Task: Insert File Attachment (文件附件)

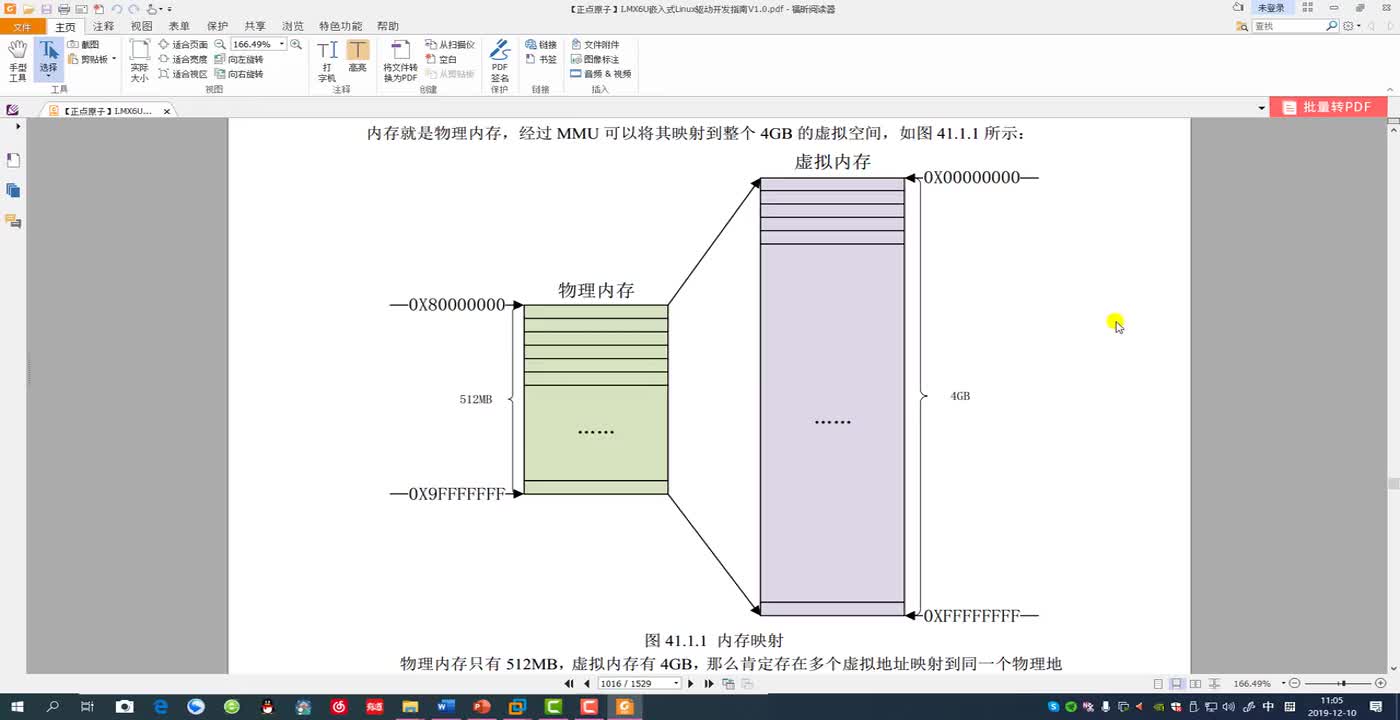Action: [x=595, y=45]
